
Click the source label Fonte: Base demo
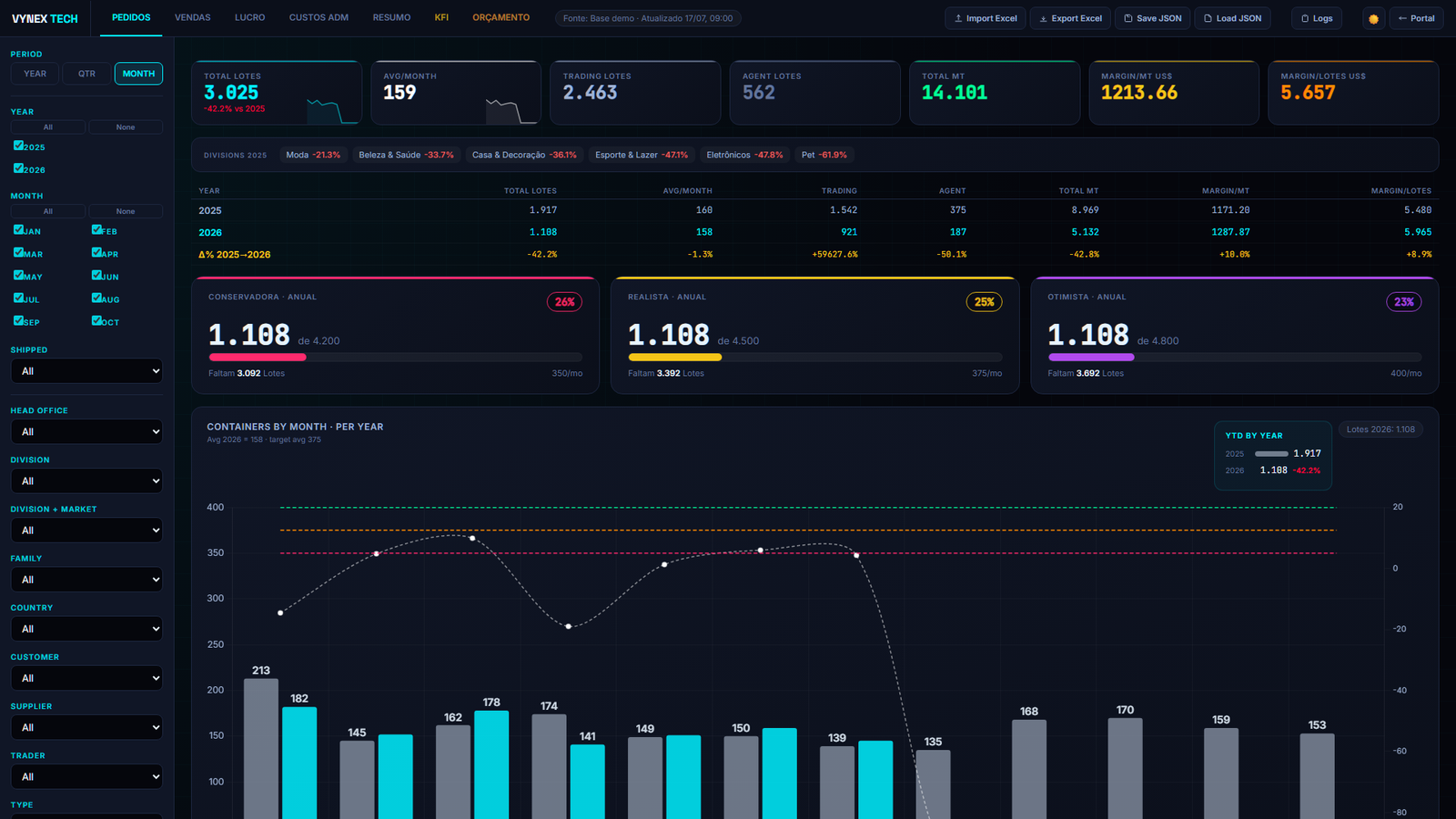(648, 18)
